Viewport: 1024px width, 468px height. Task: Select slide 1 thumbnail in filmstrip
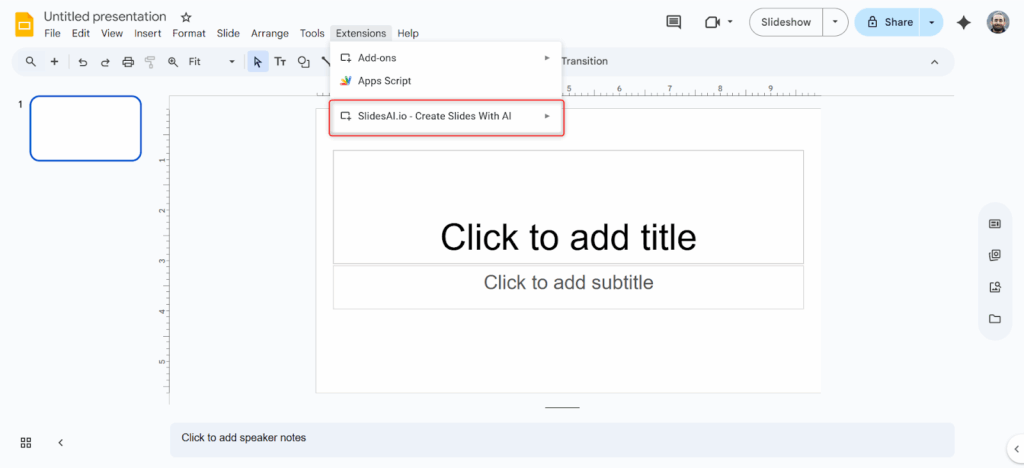[x=86, y=128]
